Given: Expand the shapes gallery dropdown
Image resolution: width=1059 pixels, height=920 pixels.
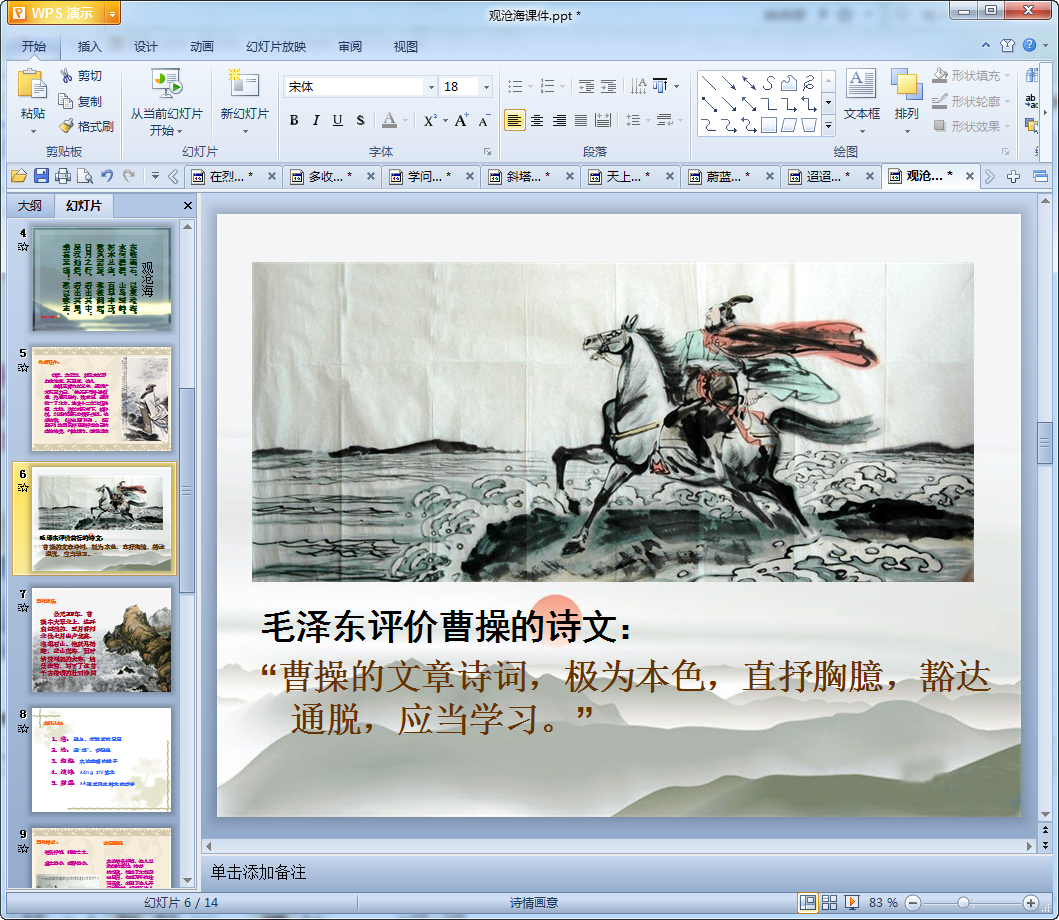Looking at the screenshot, I should pyautogui.click(x=828, y=126).
